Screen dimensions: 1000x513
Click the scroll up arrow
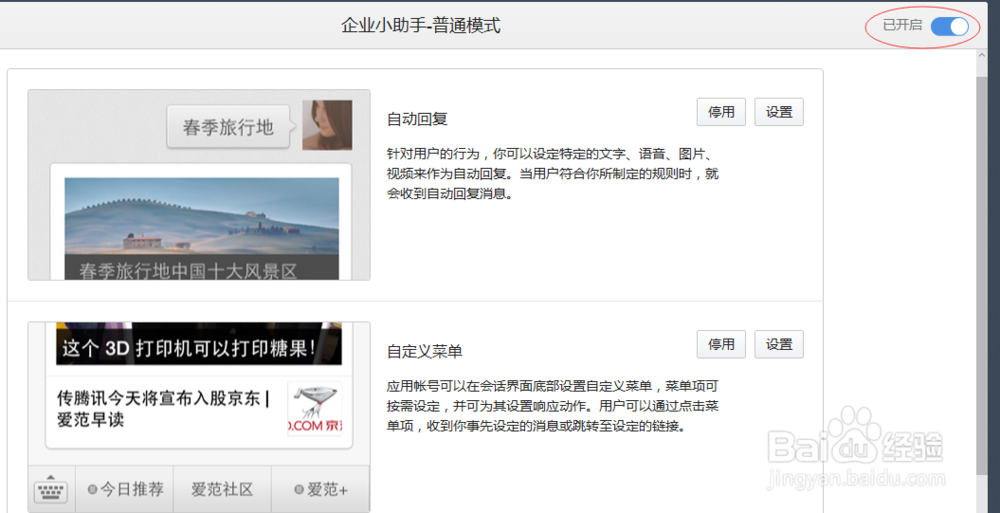982,56
